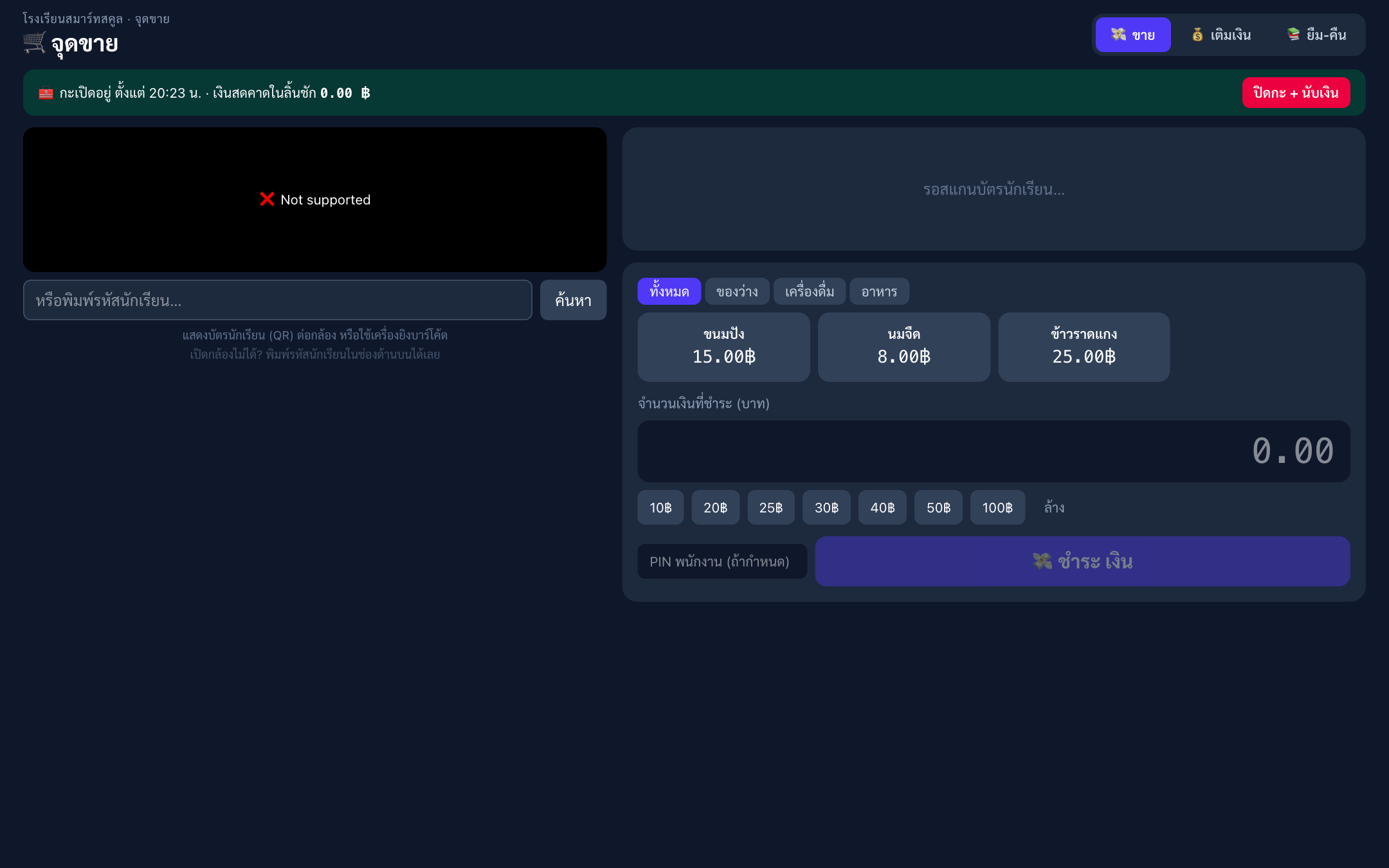Focus the PIN พนักงาน input field
Screen dimensions: 1389x868
[722, 561]
